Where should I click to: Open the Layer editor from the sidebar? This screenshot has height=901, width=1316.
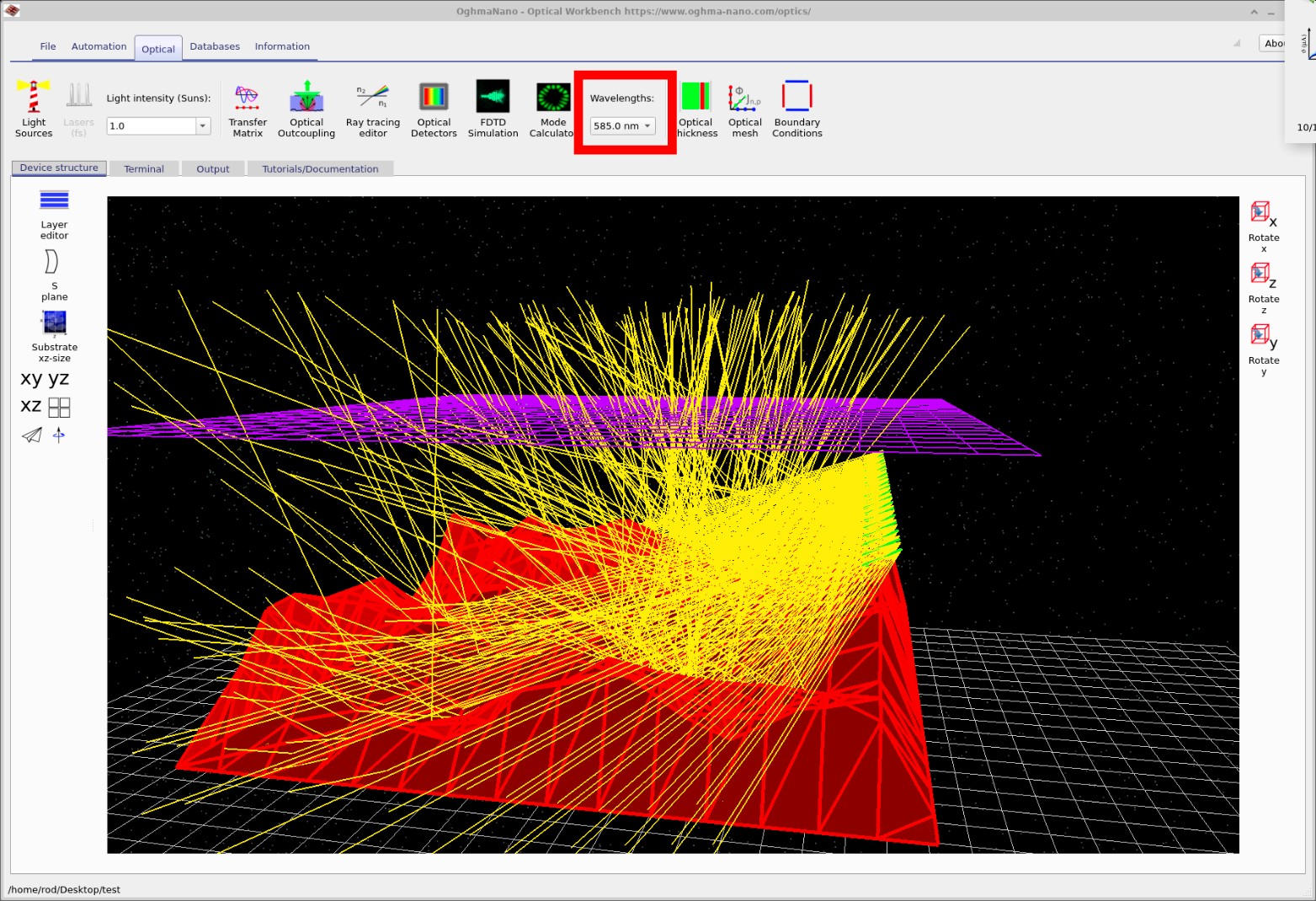click(54, 212)
